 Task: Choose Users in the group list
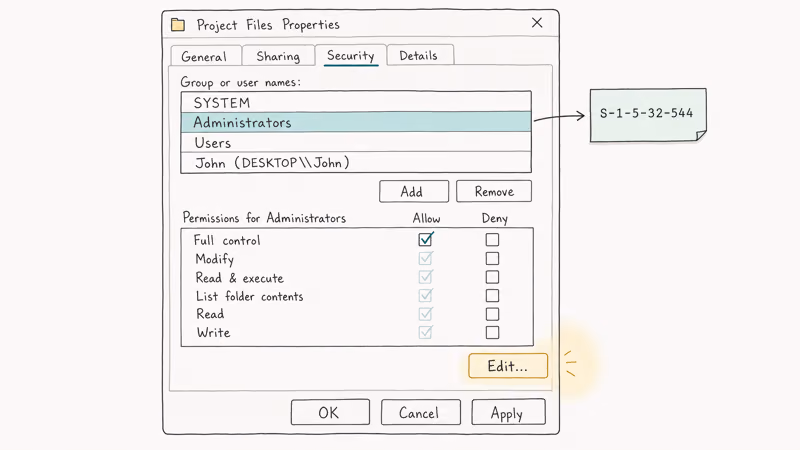(x=356, y=142)
